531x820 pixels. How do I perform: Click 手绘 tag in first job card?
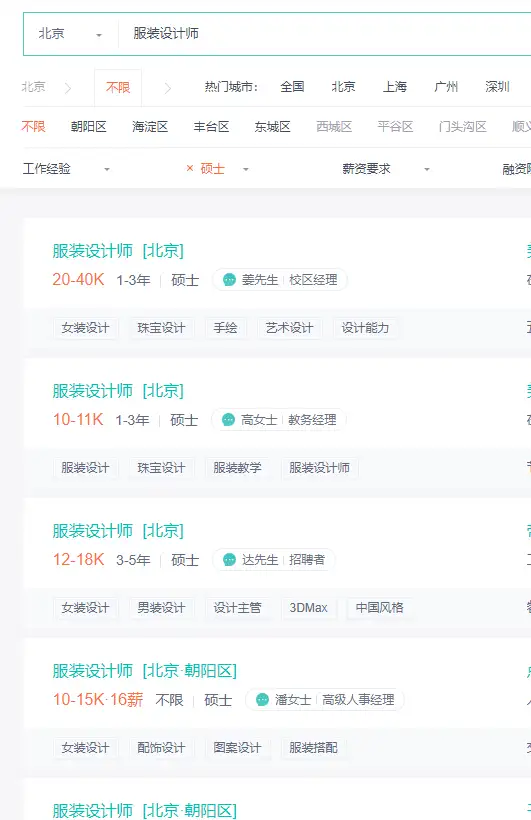click(225, 328)
